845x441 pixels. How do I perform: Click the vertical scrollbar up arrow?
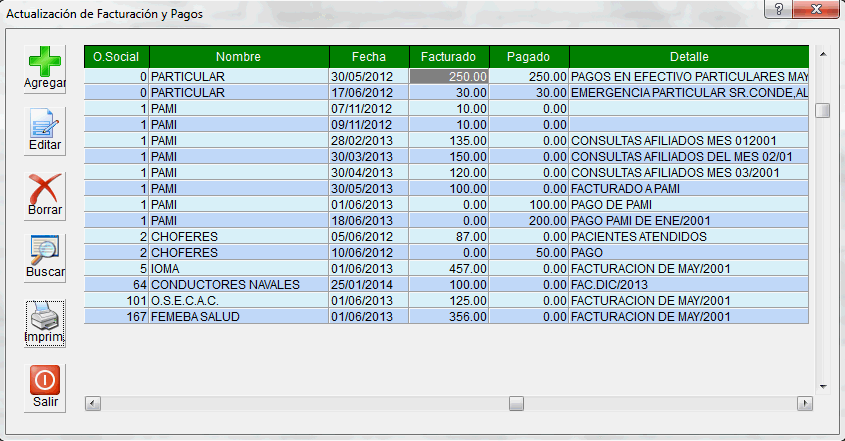click(x=822, y=54)
